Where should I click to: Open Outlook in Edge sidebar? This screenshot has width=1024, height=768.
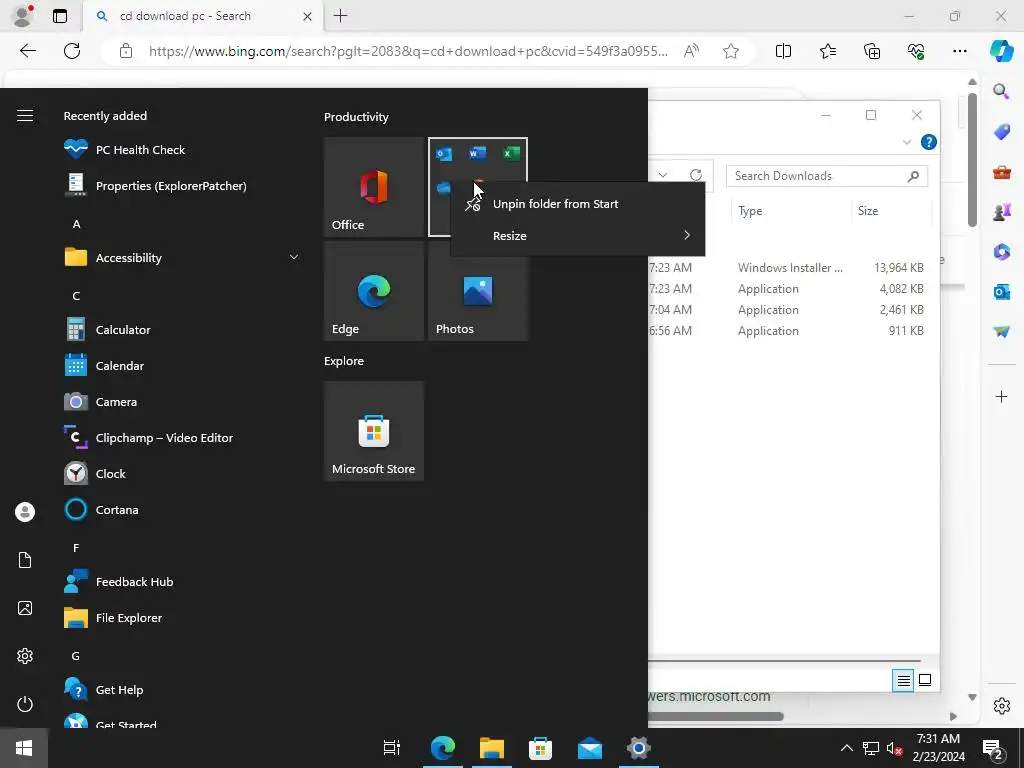(x=1001, y=292)
